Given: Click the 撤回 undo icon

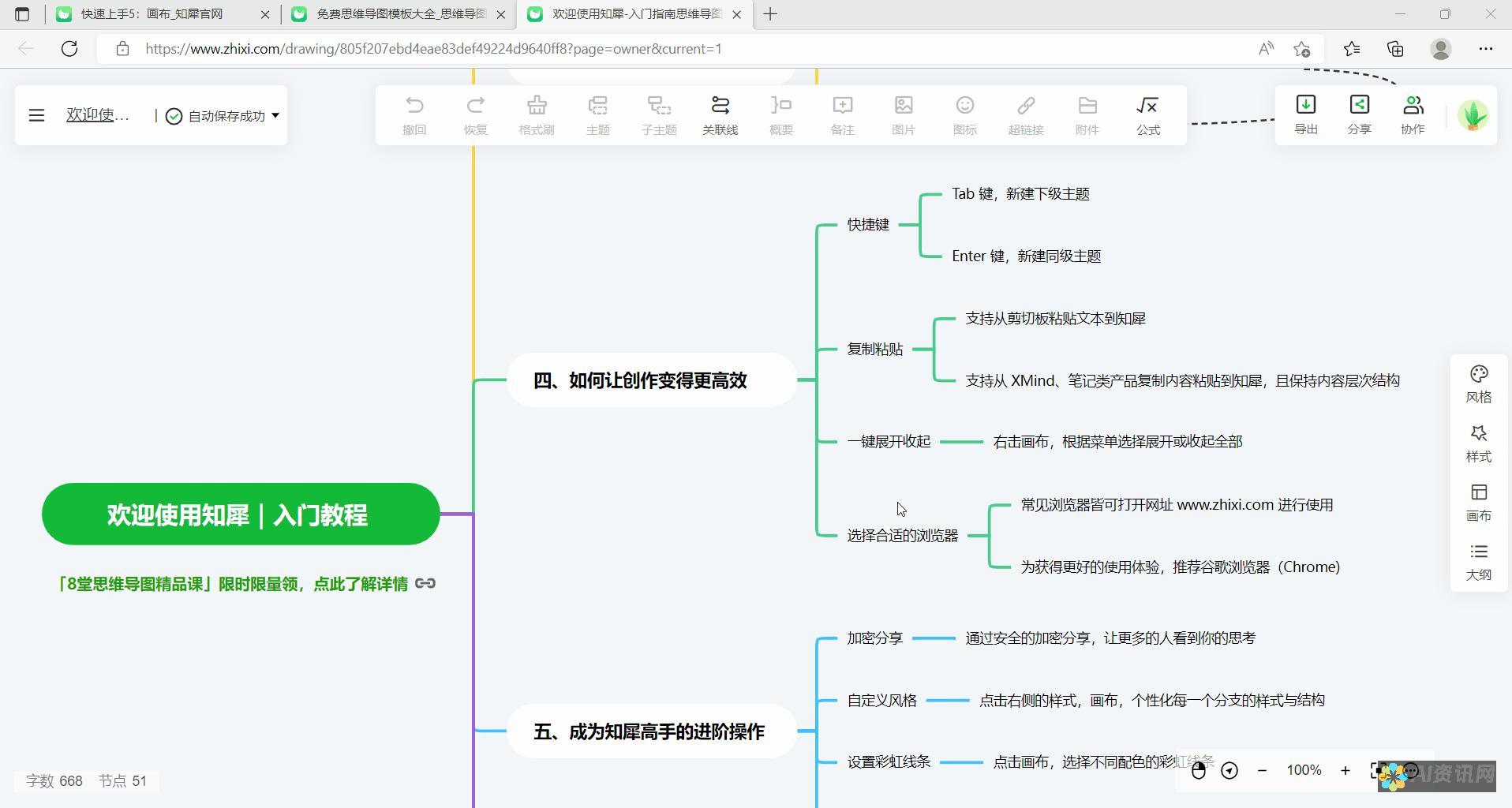Looking at the screenshot, I should click(414, 115).
